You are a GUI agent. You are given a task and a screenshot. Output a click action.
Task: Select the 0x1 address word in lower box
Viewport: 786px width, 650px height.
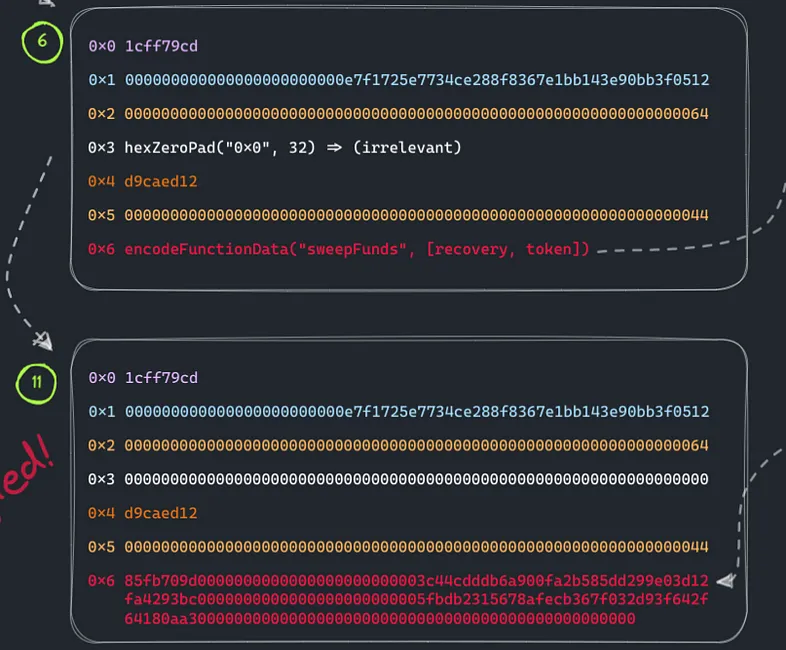coord(416,412)
